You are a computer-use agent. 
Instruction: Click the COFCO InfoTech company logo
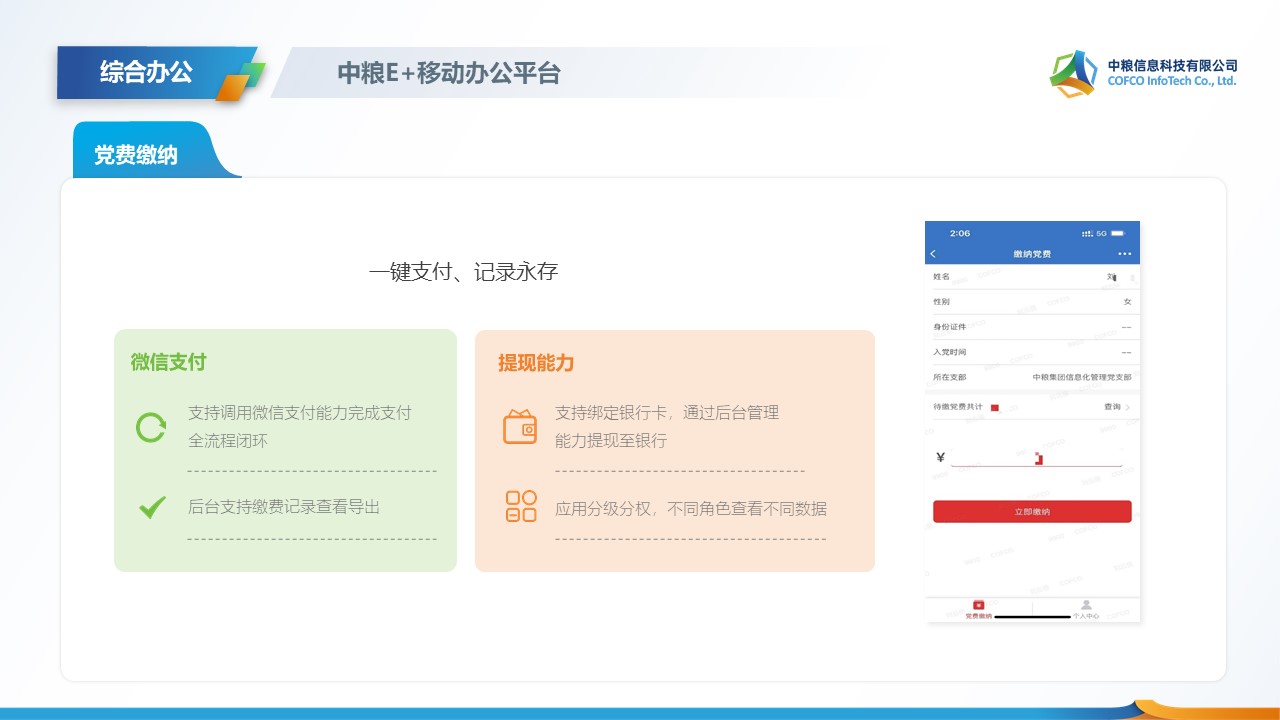1073,73
